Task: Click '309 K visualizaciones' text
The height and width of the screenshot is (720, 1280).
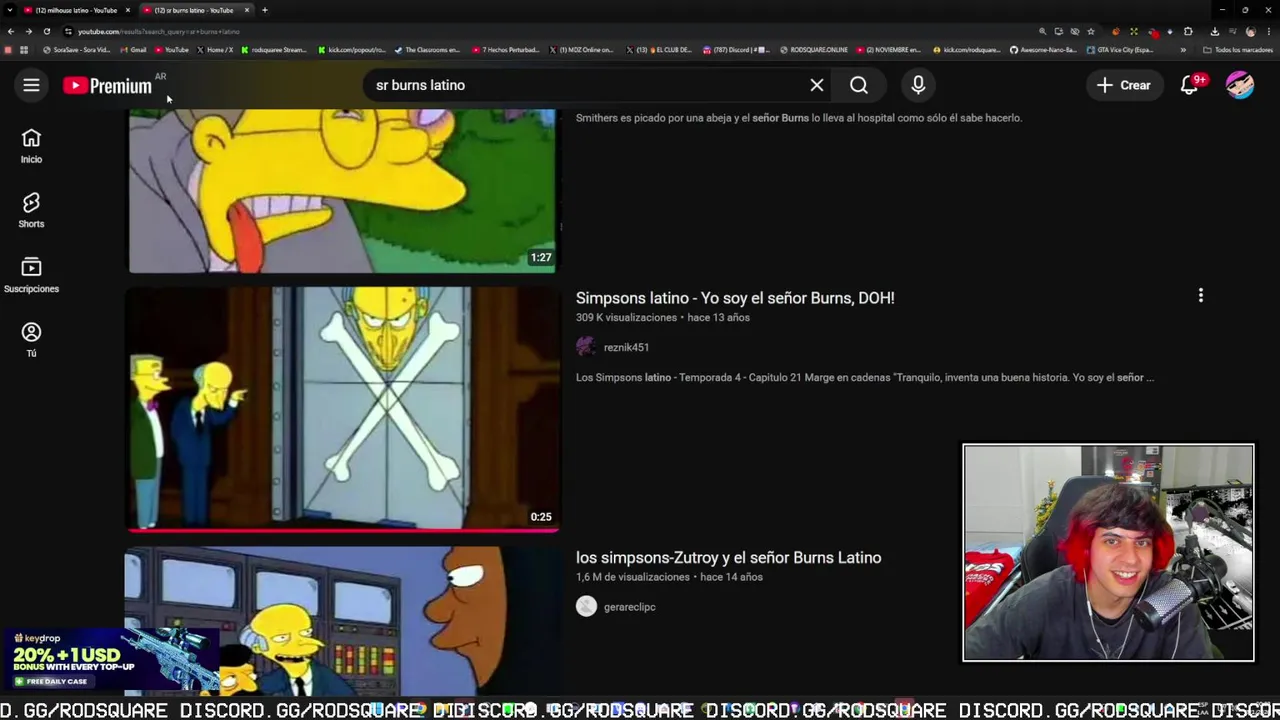Action: pos(626,317)
